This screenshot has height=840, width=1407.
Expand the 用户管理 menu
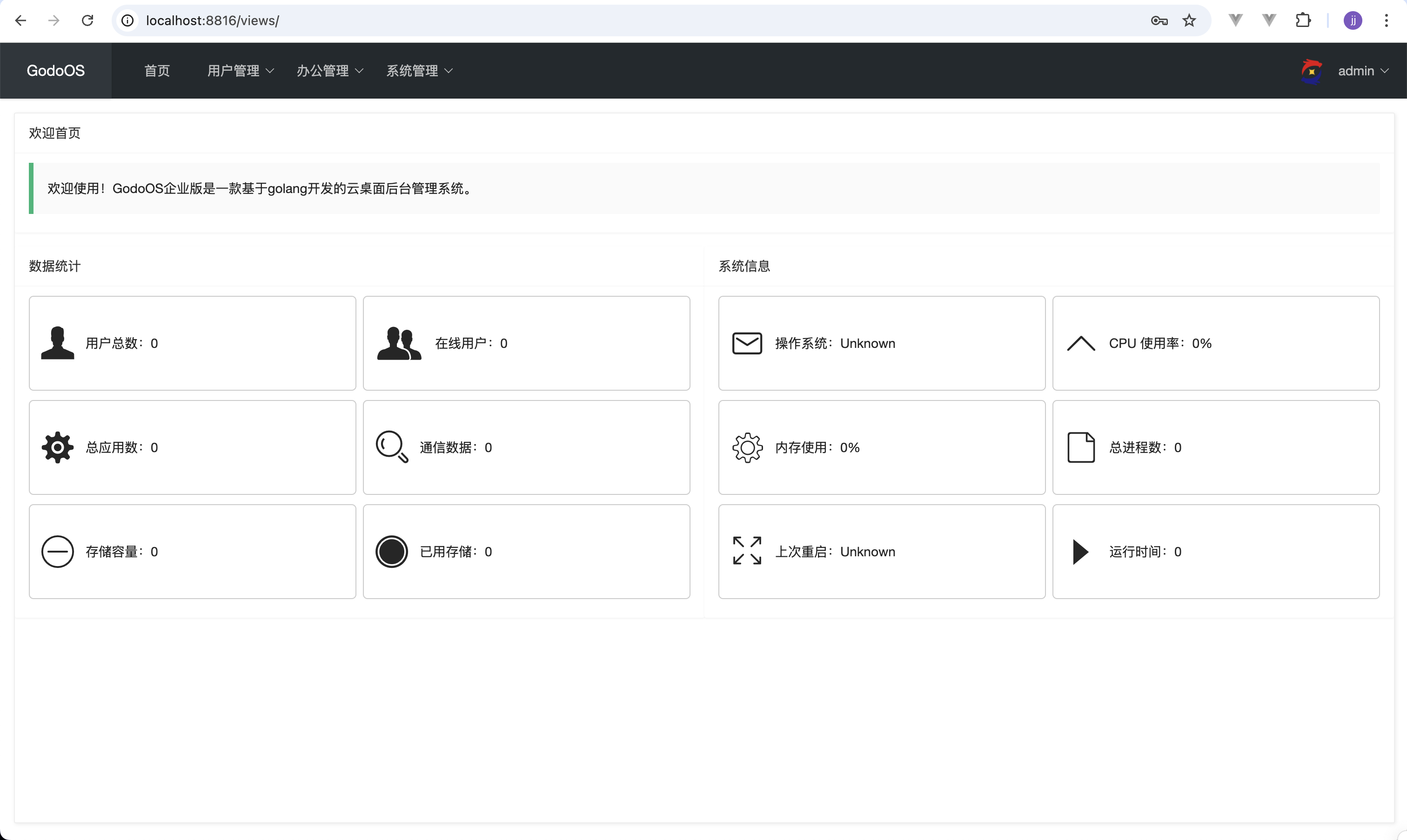pyautogui.click(x=241, y=71)
